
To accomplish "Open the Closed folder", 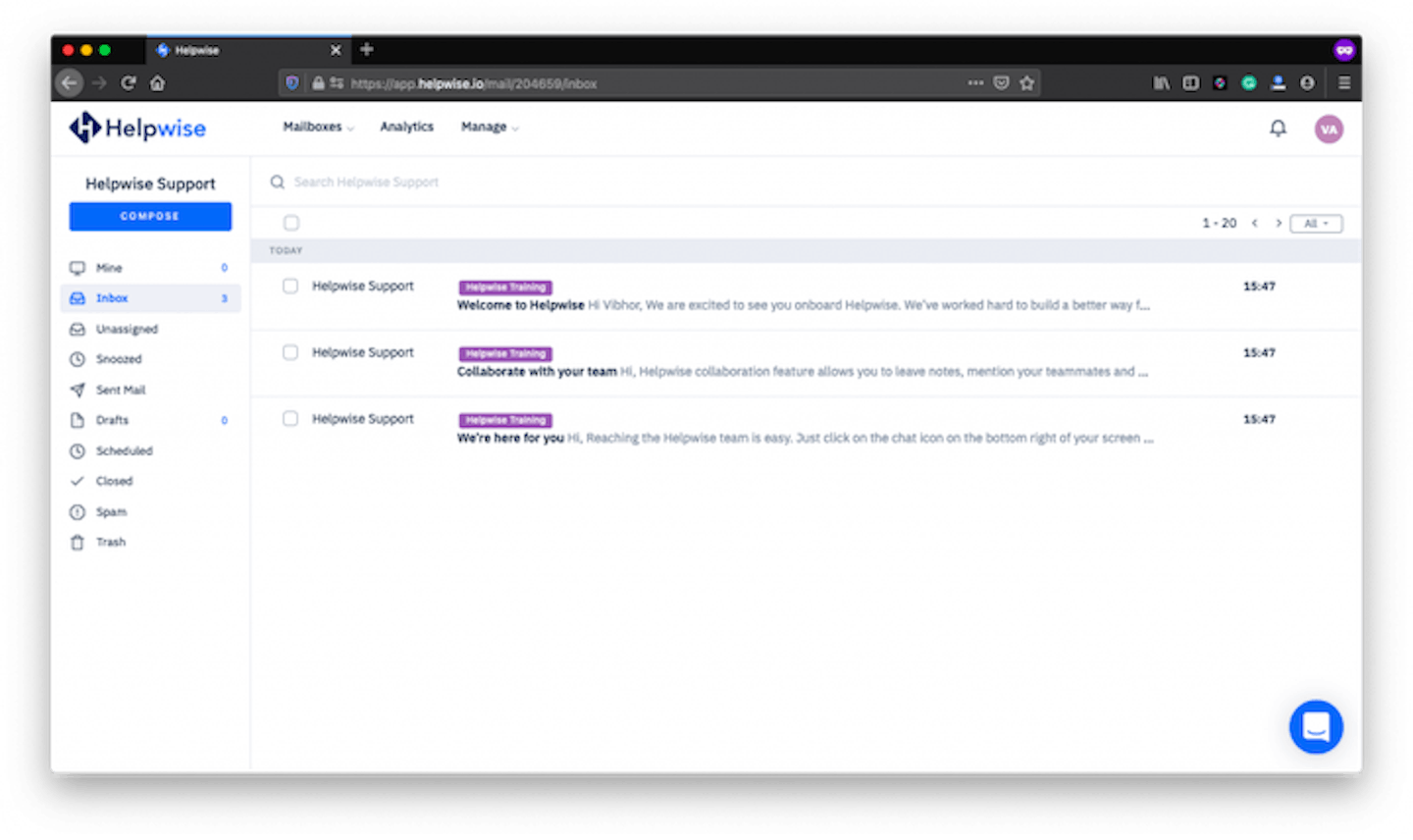I will (x=150, y=481).
